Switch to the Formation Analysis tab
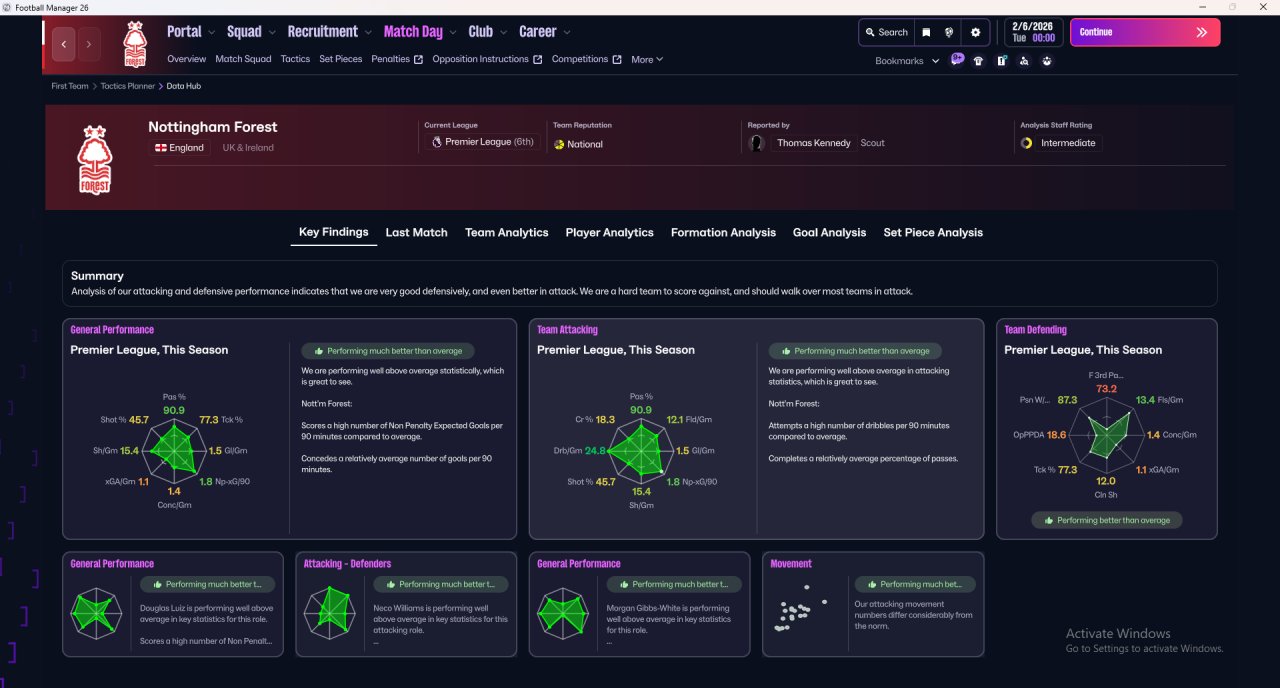1280x688 pixels. pos(723,232)
